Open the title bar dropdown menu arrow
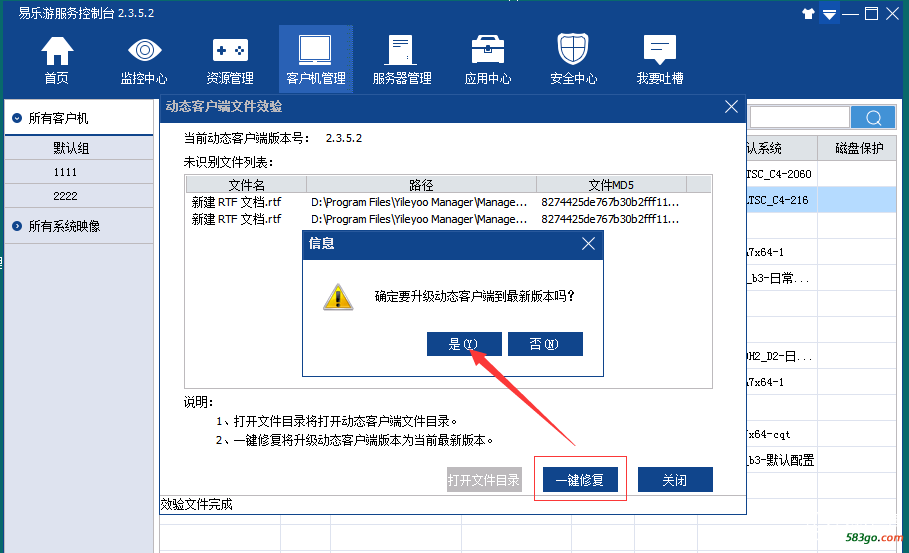The image size is (909, 553). tap(830, 14)
